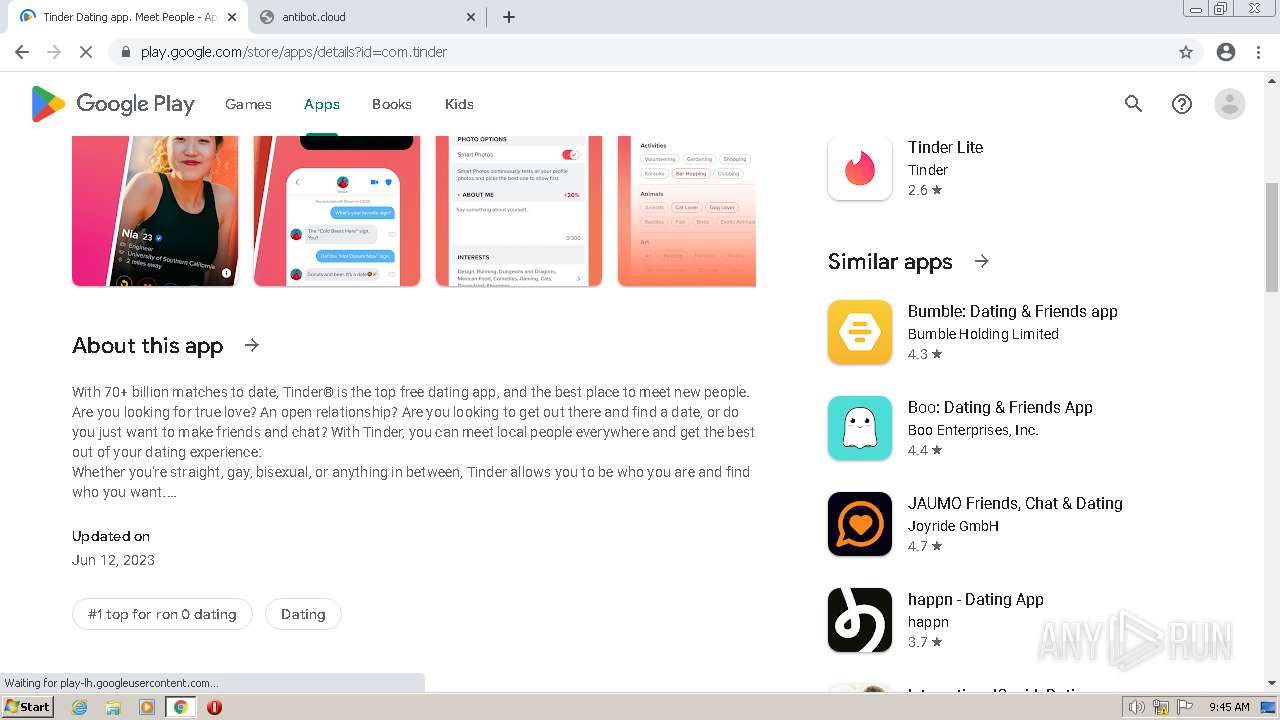The height and width of the screenshot is (720, 1280).
Task: Open the Boo ghost app icon
Action: point(860,428)
